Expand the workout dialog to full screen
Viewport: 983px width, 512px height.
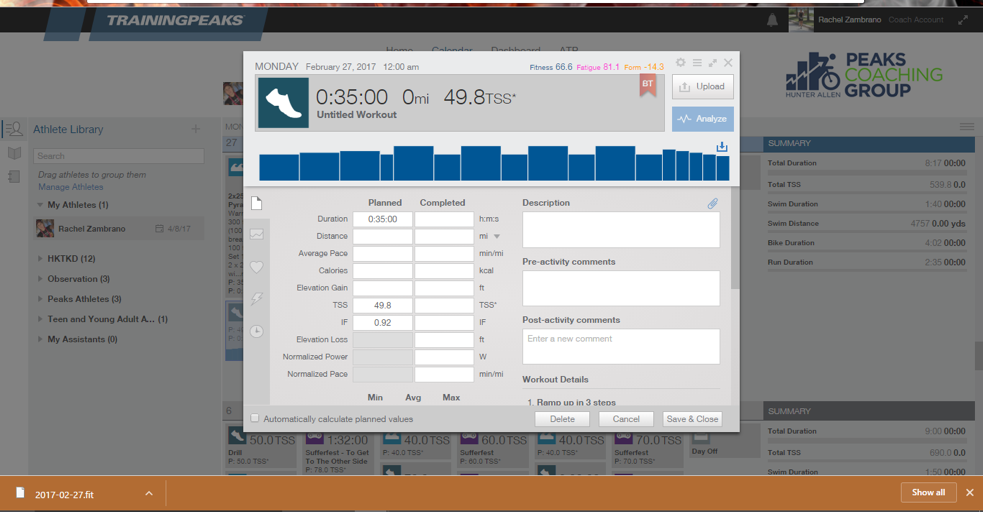(x=713, y=63)
